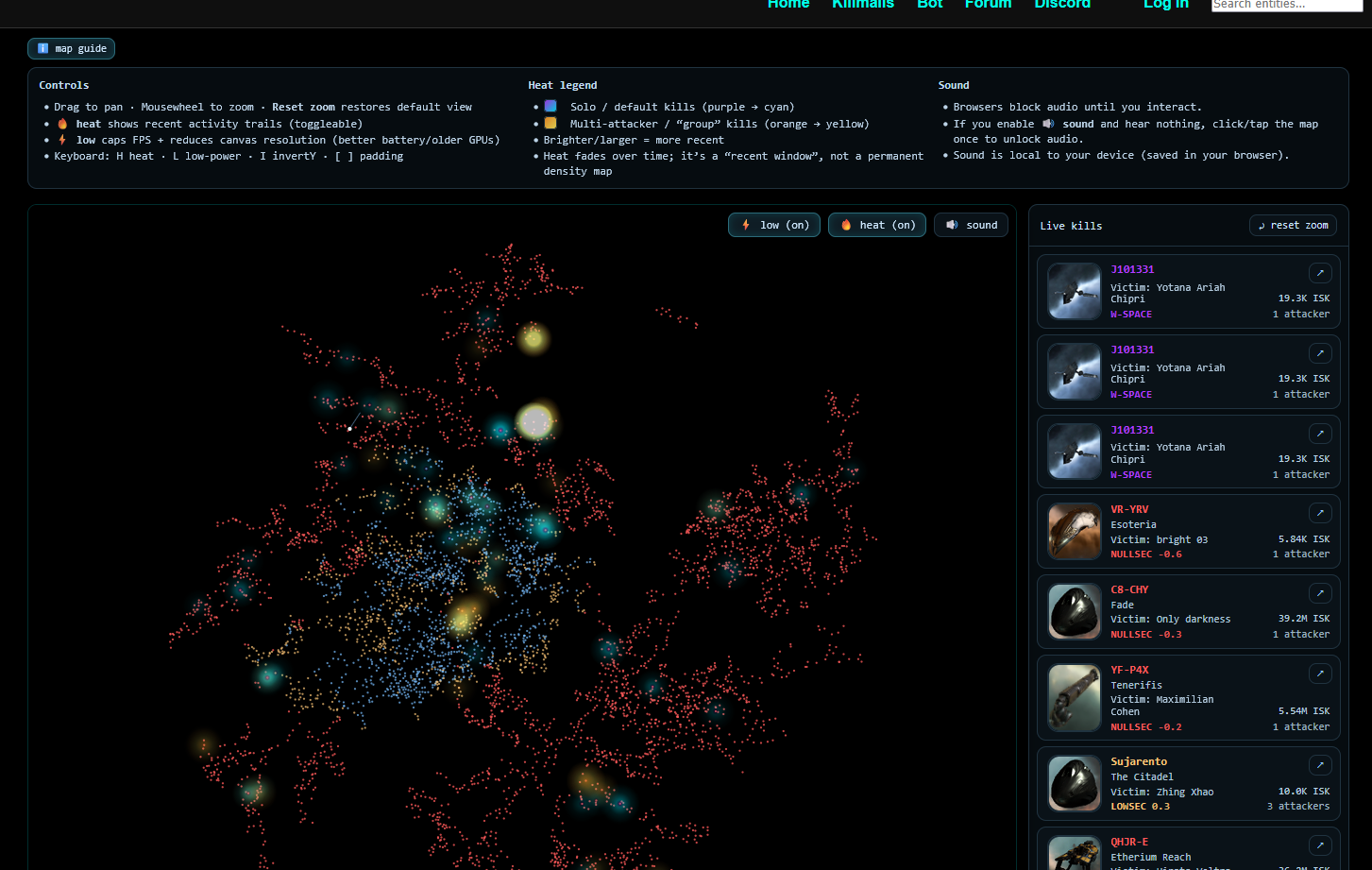The image size is (1372, 870).
Task: Click the Log in link
Action: tap(1165, 5)
